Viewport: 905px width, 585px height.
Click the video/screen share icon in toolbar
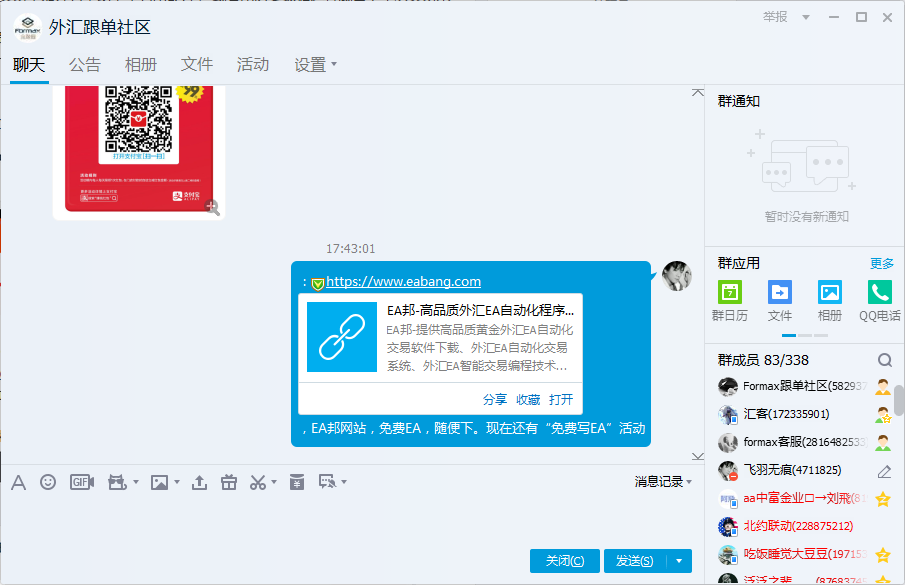point(117,482)
